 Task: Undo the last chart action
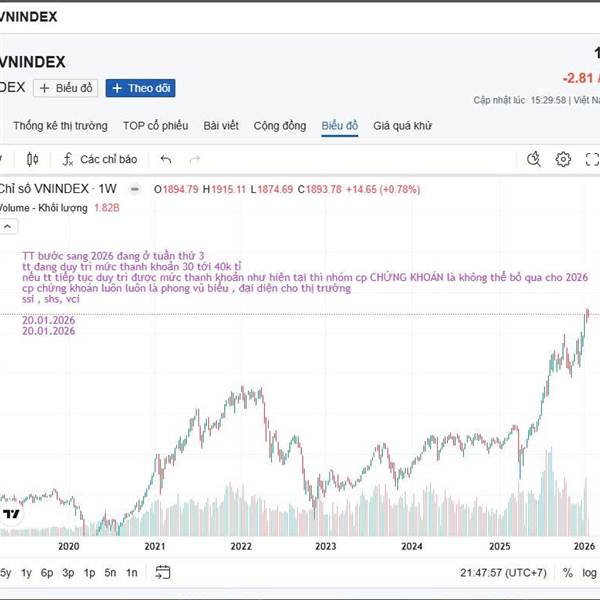166,159
